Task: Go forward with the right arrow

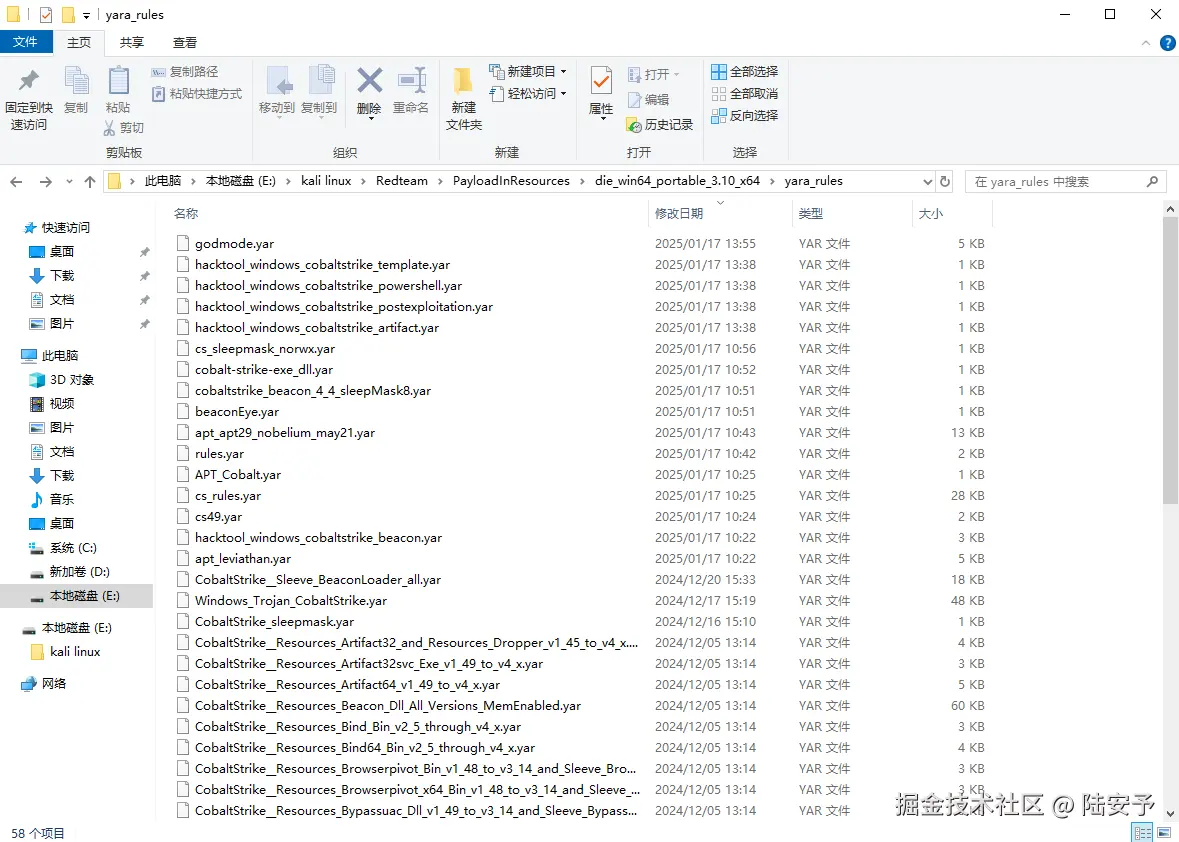Action: tap(46, 181)
